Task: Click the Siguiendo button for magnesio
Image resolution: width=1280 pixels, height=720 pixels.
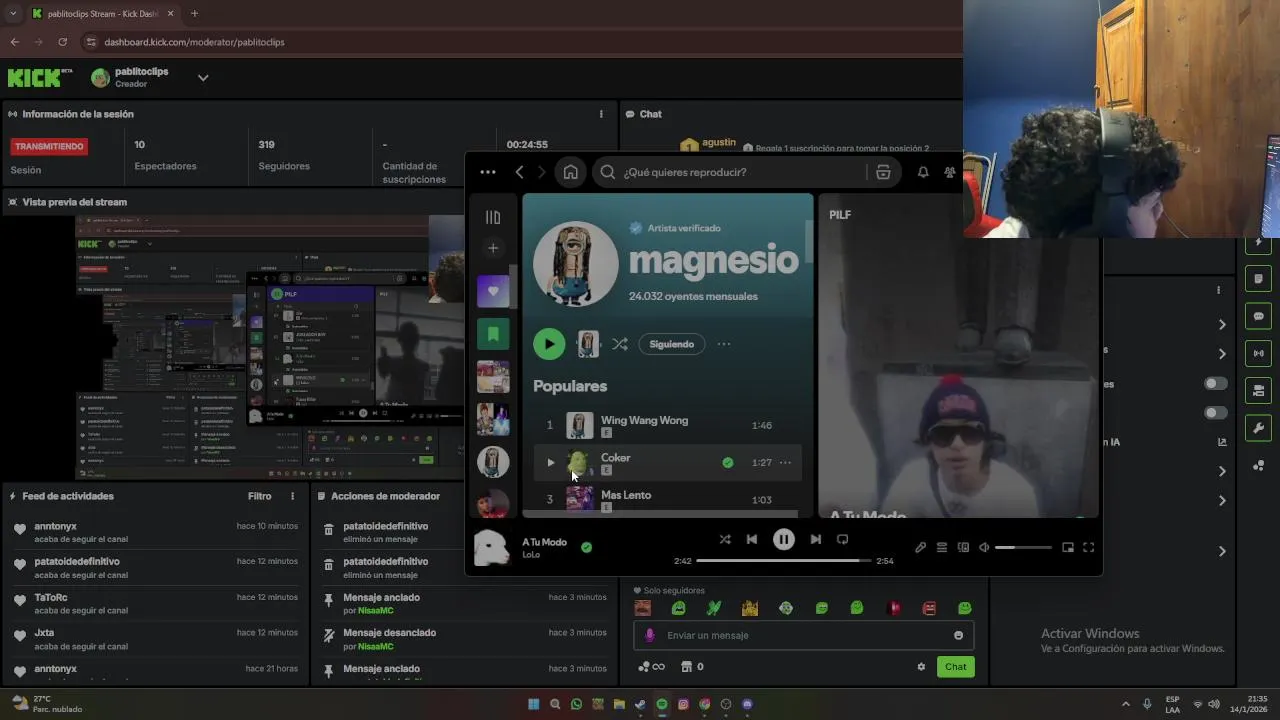Action: pyautogui.click(x=672, y=344)
